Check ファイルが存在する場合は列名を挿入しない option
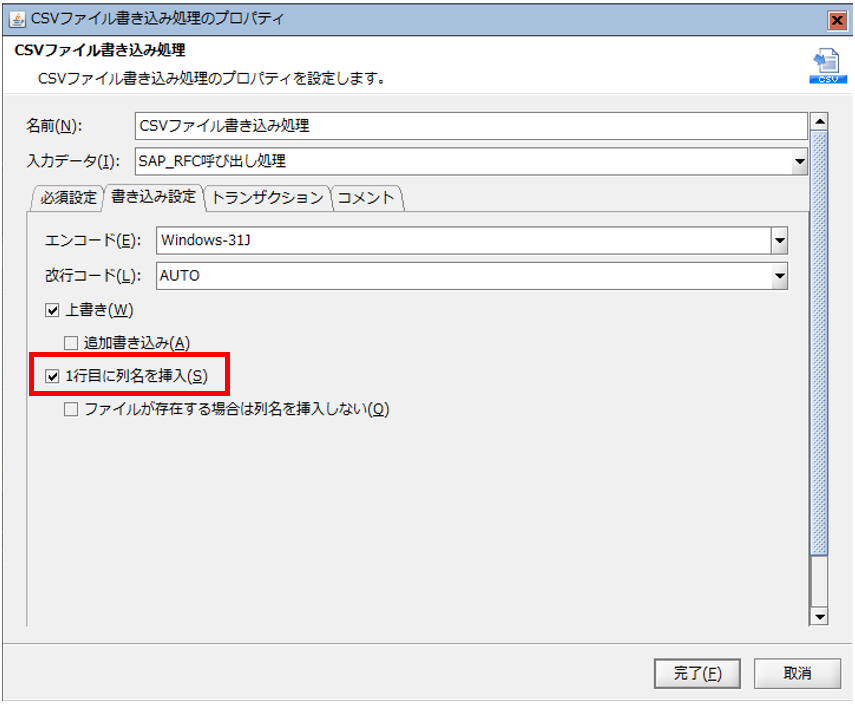855x704 pixels. point(71,409)
